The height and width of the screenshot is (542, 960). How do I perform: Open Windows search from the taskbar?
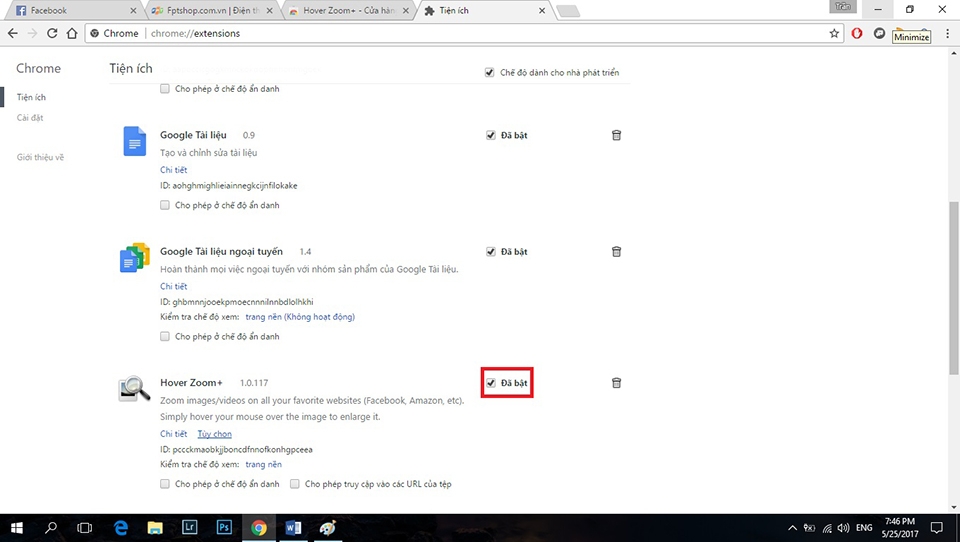coord(51,527)
